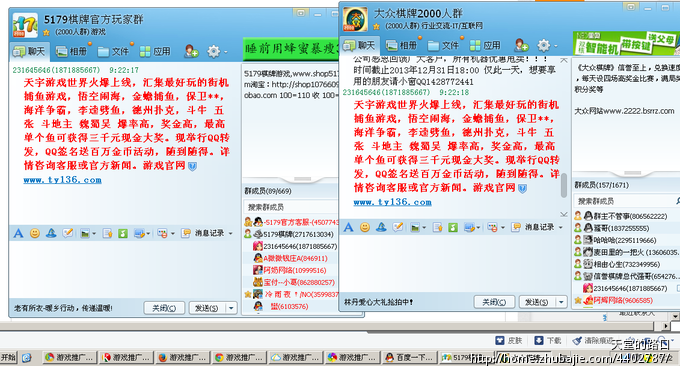680x366 pixels.
Task: Open font settings in 大众棋牌 chat toolbar
Action: click(x=348, y=227)
